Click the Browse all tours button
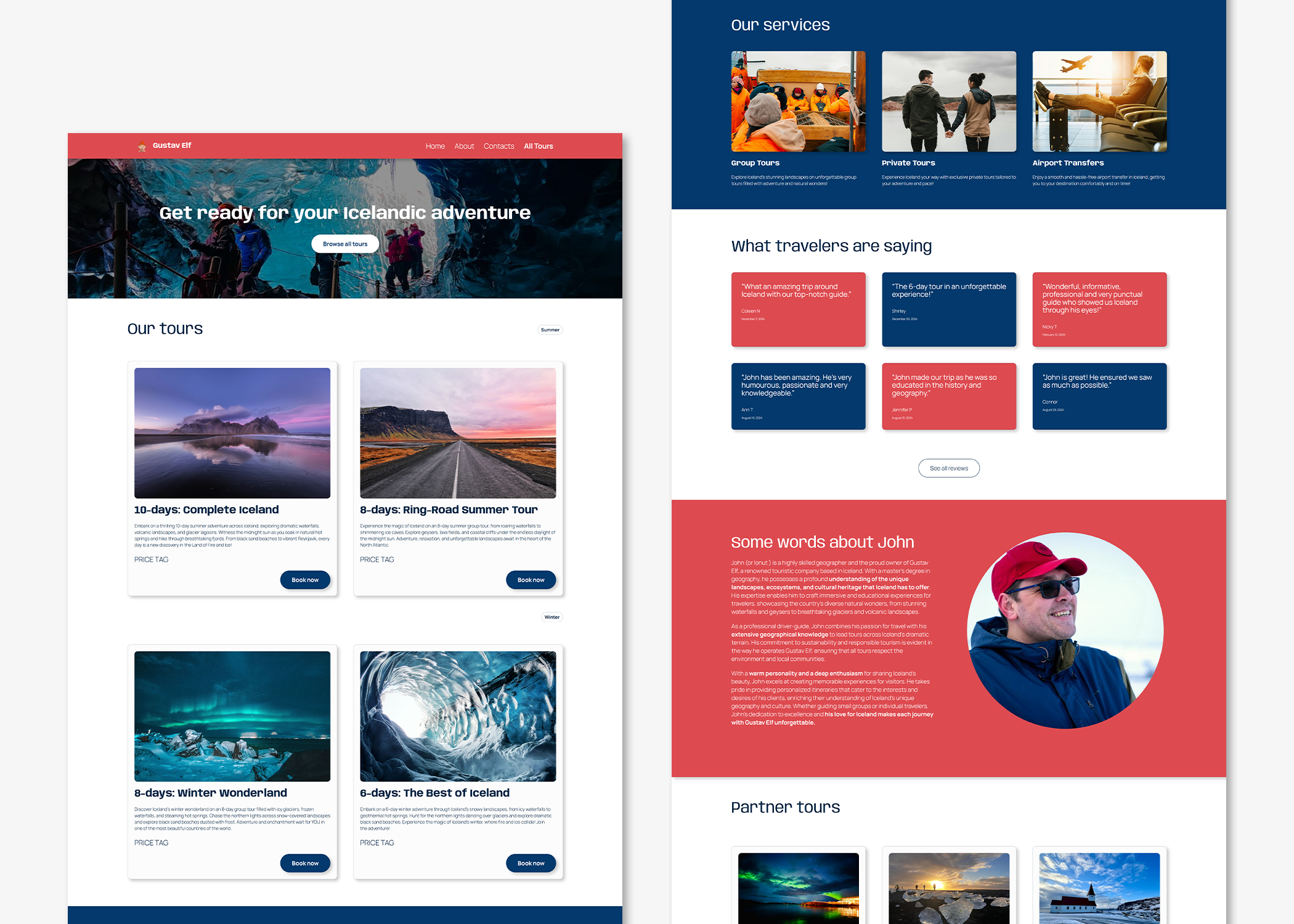 point(344,243)
